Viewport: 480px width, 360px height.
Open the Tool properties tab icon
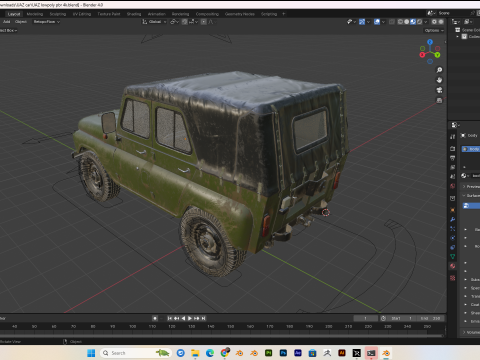(452, 137)
